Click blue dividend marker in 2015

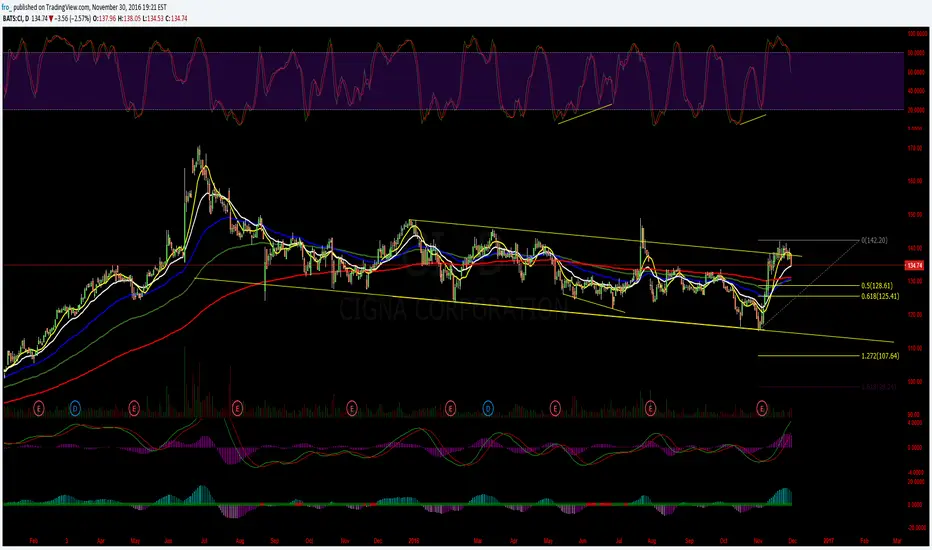pos(75,408)
